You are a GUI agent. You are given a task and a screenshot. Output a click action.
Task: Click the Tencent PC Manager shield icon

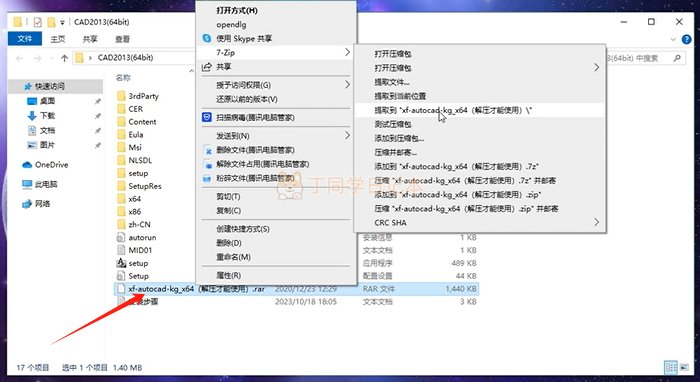click(x=206, y=117)
